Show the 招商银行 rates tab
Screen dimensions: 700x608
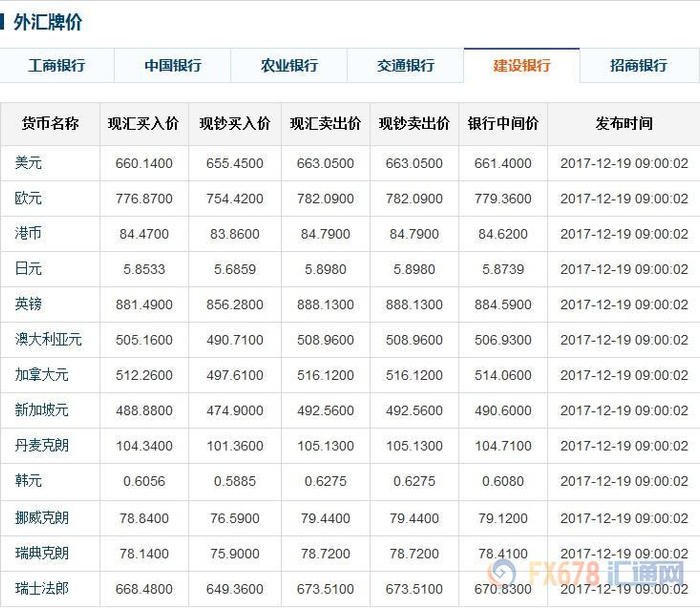(639, 66)
